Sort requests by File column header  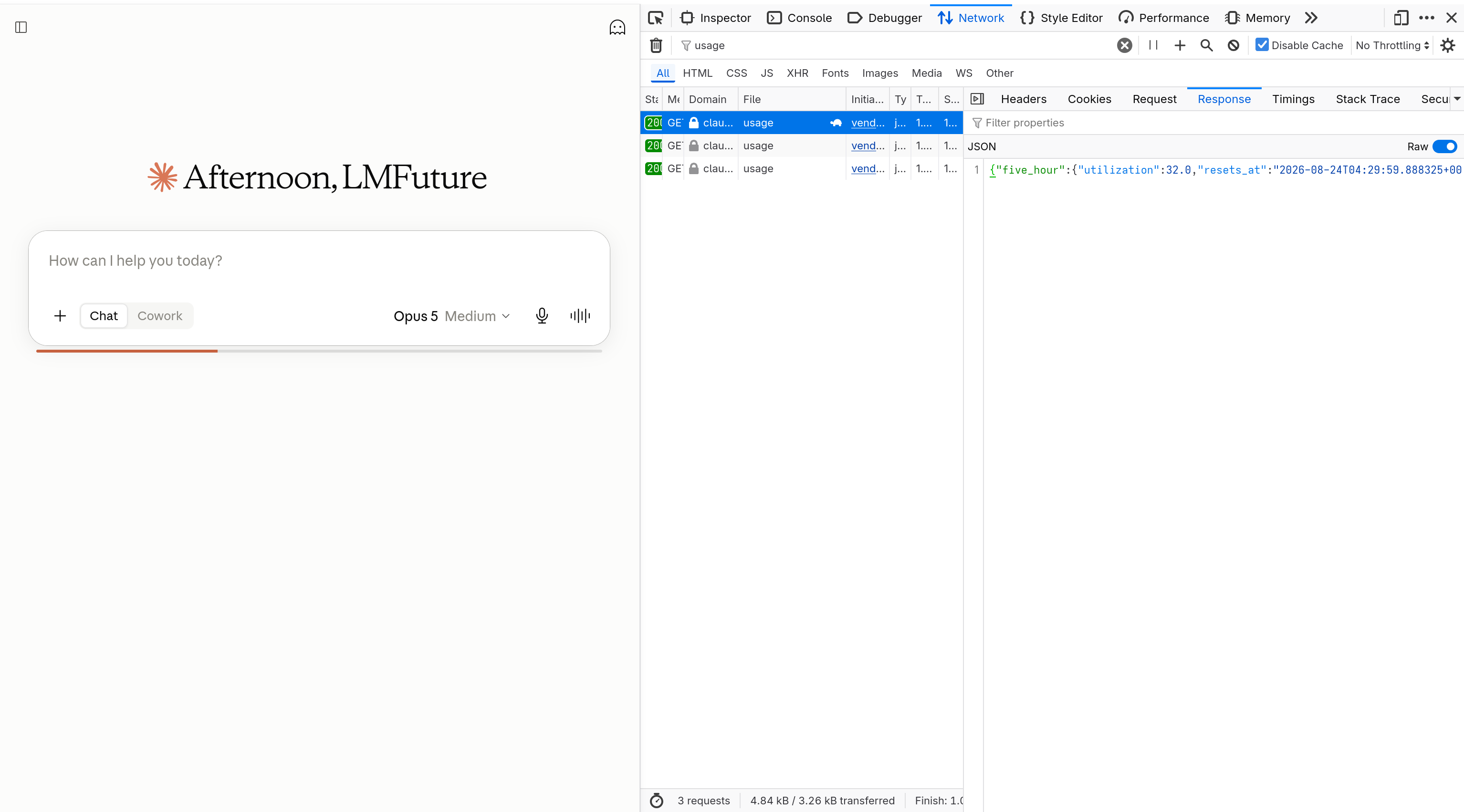(x=792, y=99)
